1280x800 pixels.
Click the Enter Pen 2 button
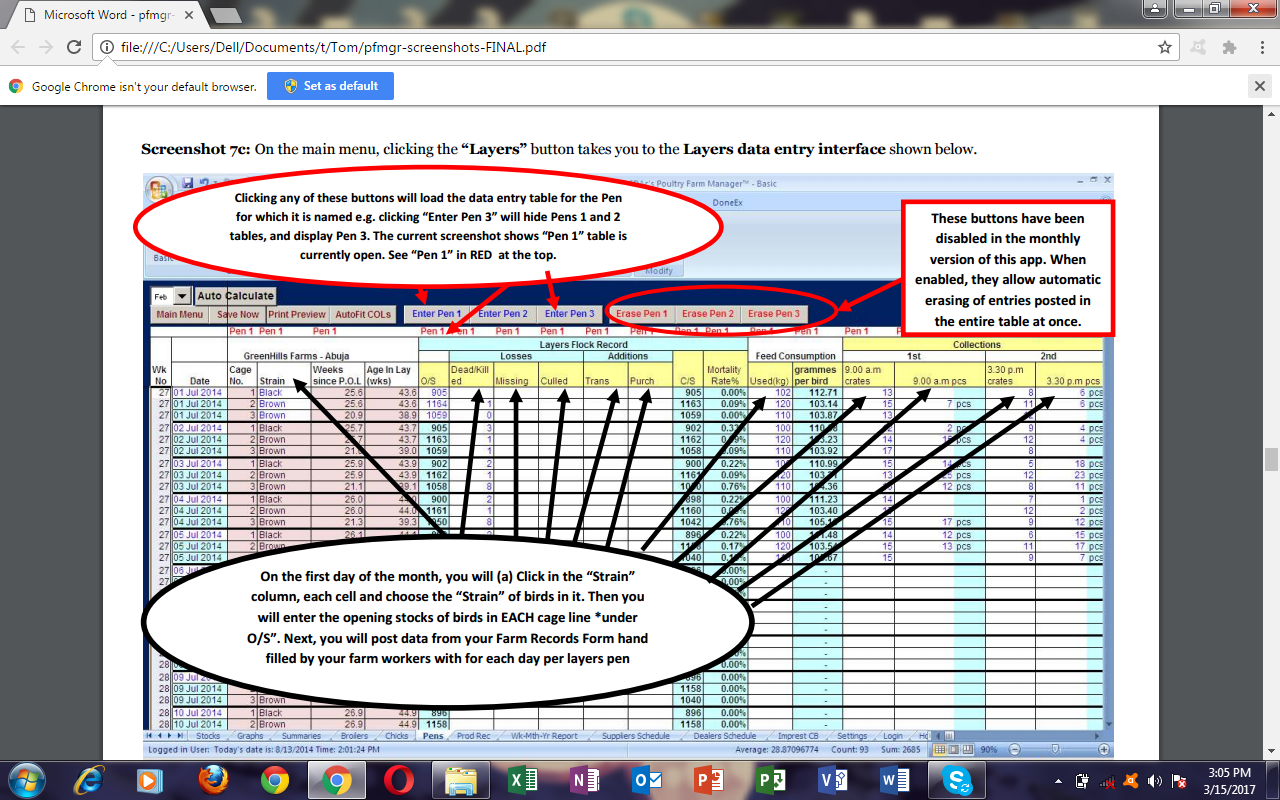[x=503, y=314]
